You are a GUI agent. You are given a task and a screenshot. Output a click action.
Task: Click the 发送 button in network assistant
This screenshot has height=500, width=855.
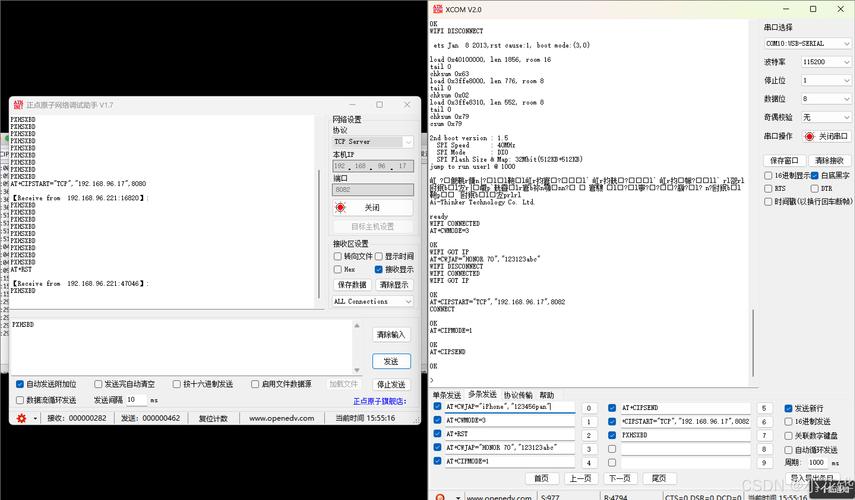pos(390,361)
